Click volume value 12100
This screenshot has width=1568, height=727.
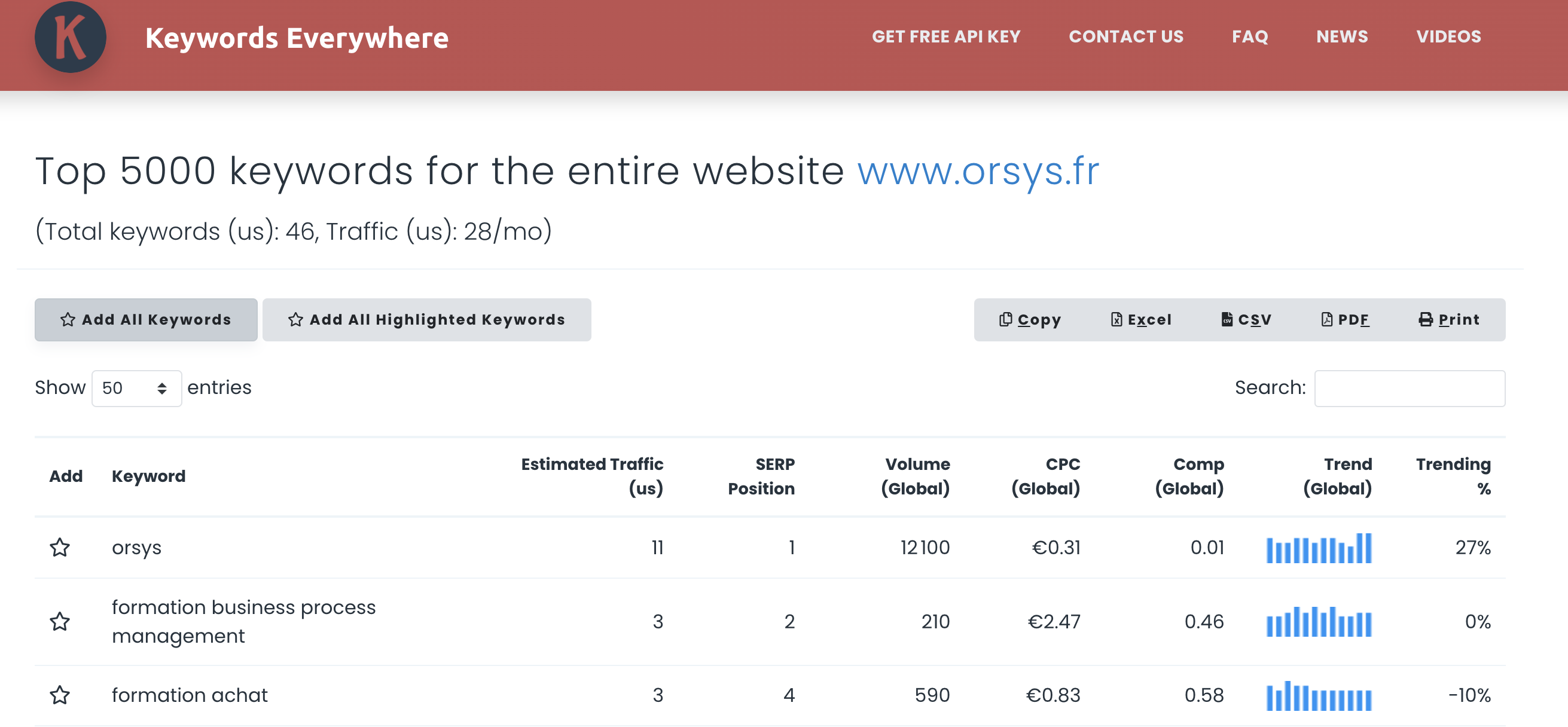click(x=925, y=548)
